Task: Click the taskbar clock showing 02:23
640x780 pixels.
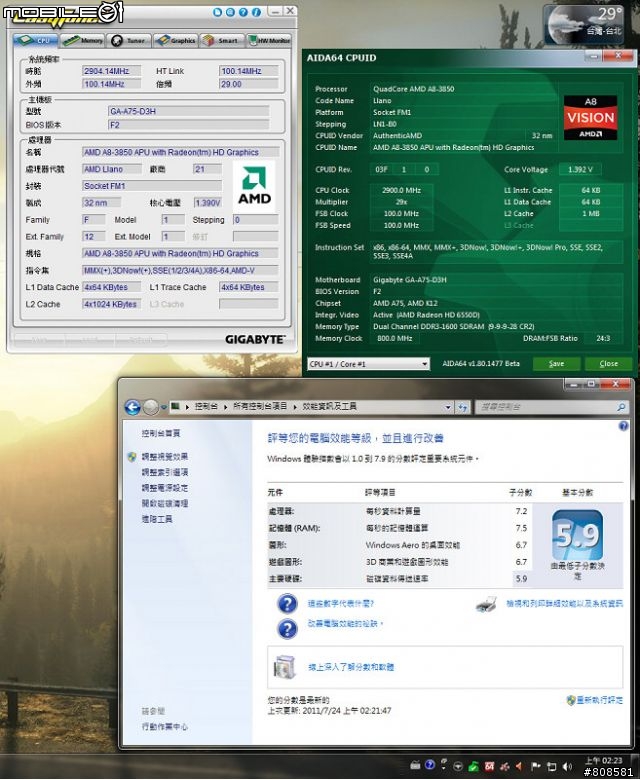Action: coord(603,761)
